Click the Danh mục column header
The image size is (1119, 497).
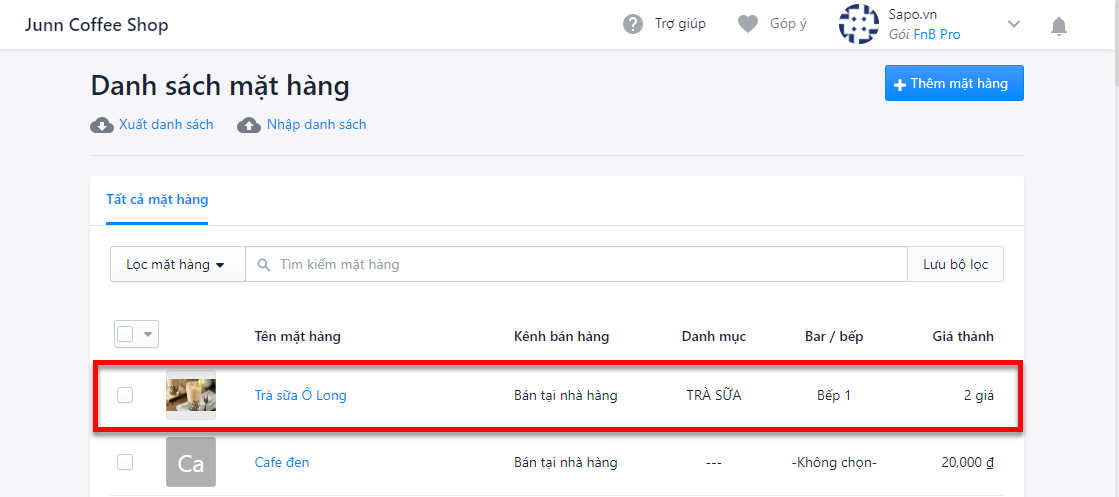click(714, 336)
